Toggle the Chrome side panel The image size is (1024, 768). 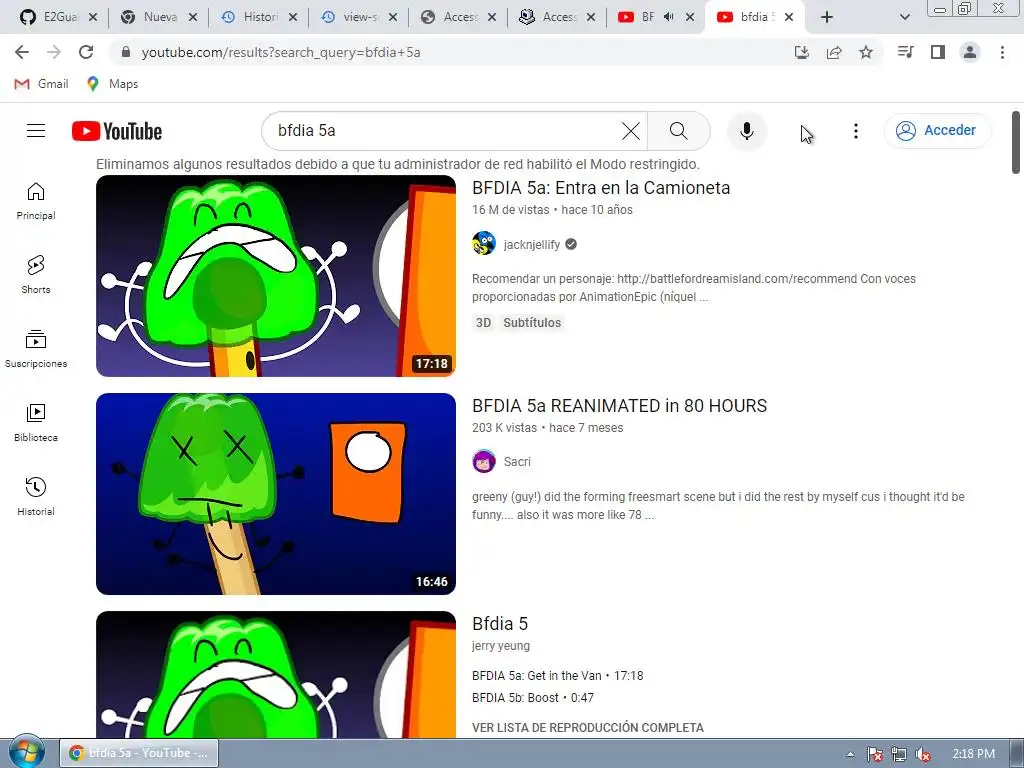[938, 52]
